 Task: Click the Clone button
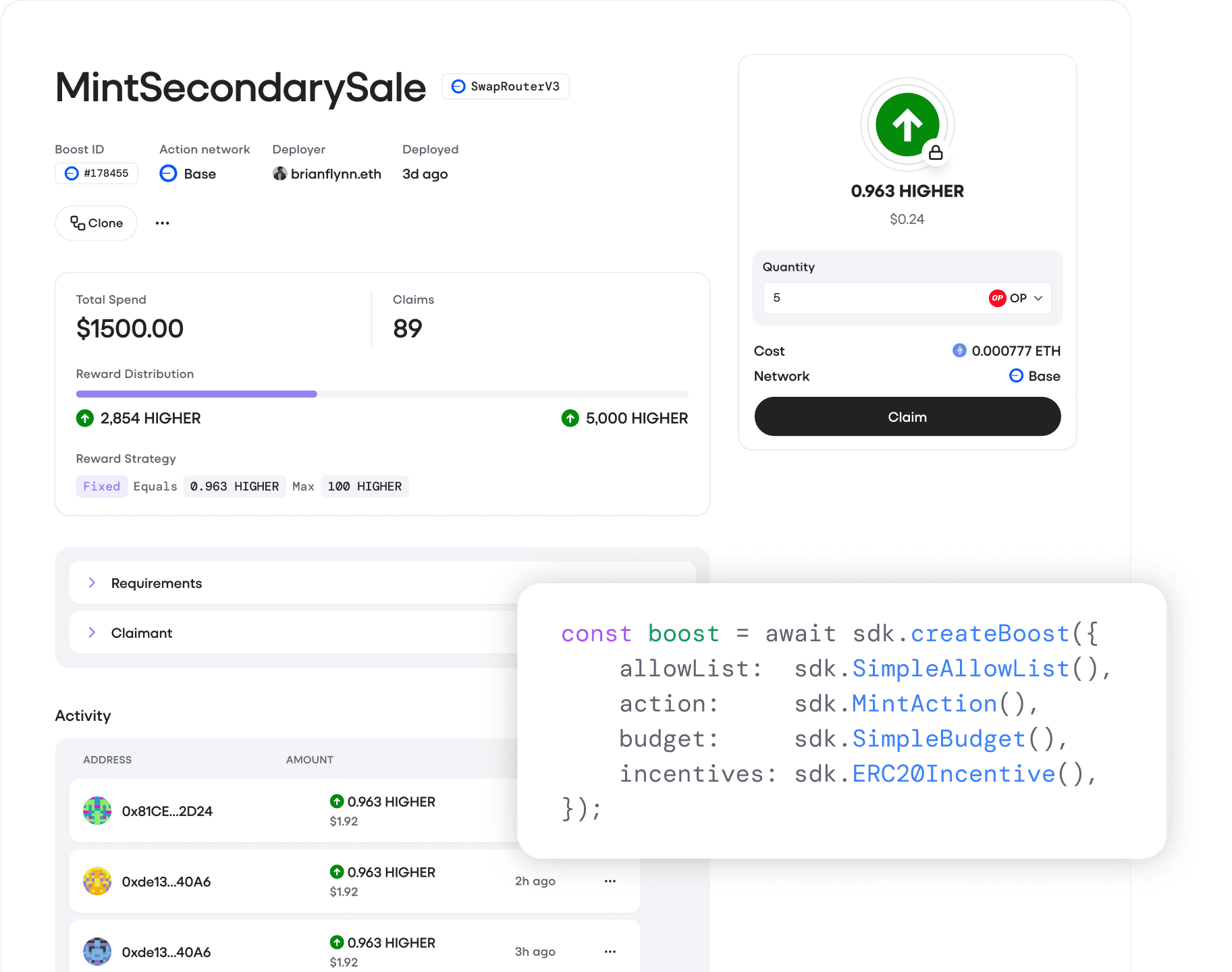tap(97, 223)
